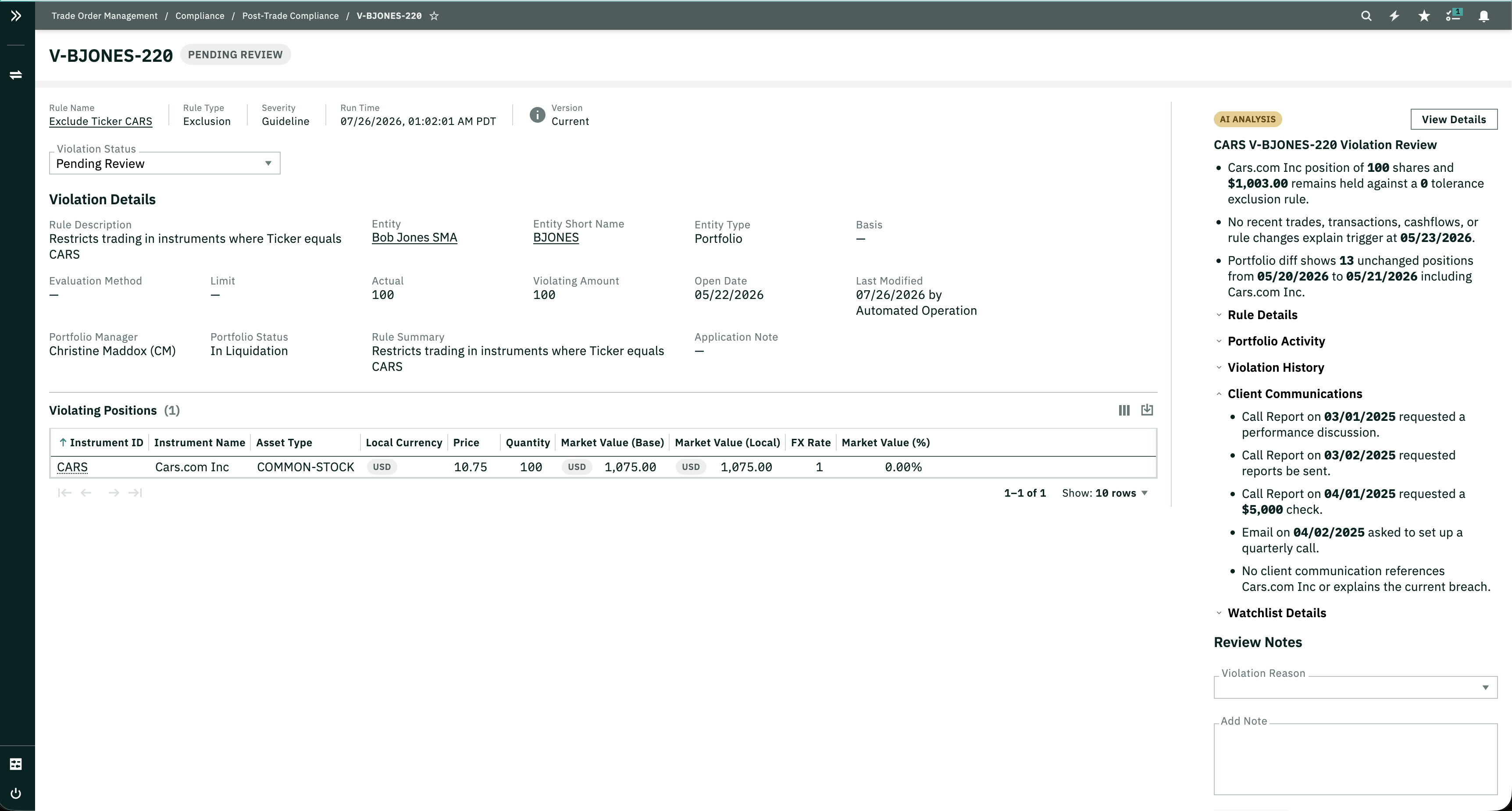Go to first page of positions table
Image resolution: width=1512 pixels, height=811 pixels.
[x=64, y=493]
